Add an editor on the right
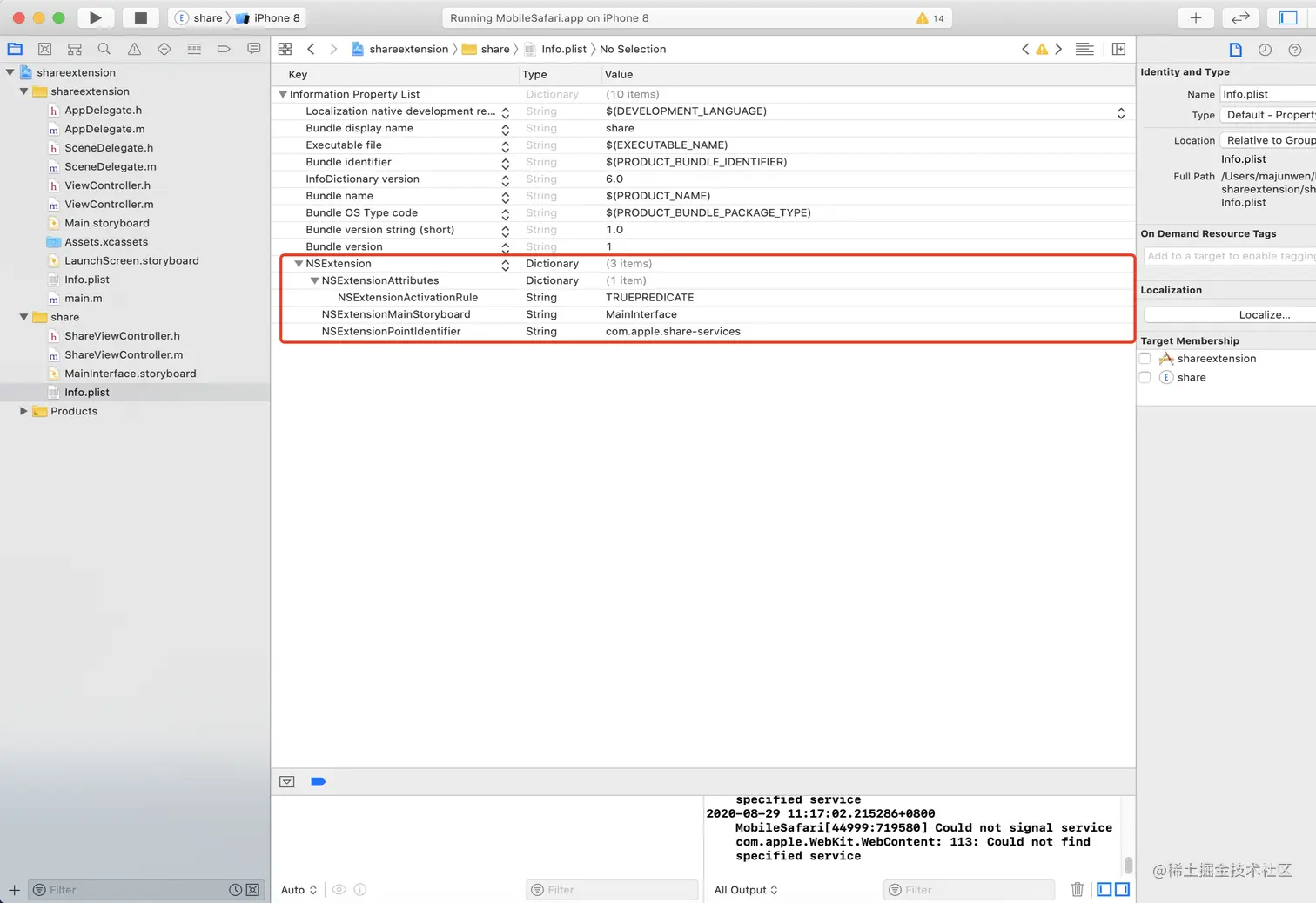The height and width of the screenshot is (903, 1316). pos(1119,49)
